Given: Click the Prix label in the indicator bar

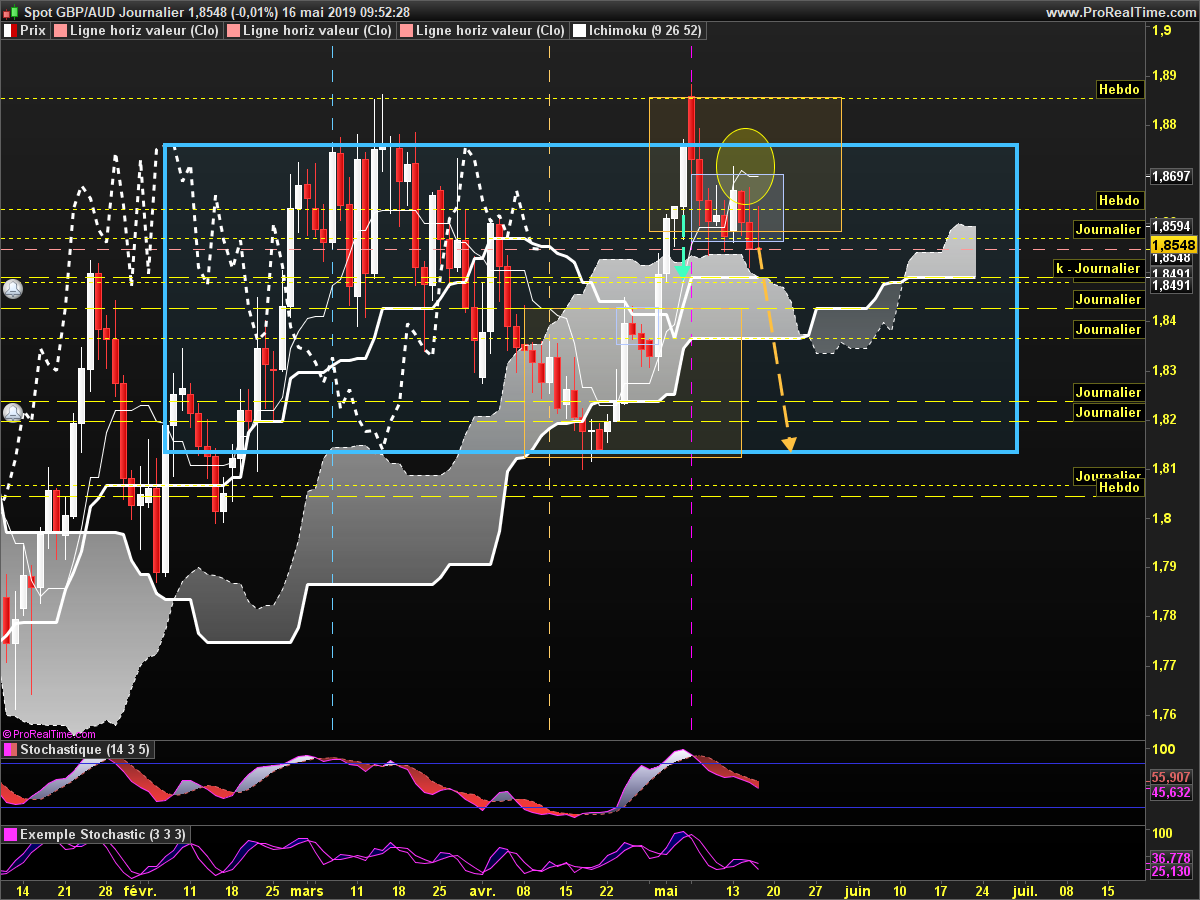Looking at the screenshot, I should (x=33, y=31).
